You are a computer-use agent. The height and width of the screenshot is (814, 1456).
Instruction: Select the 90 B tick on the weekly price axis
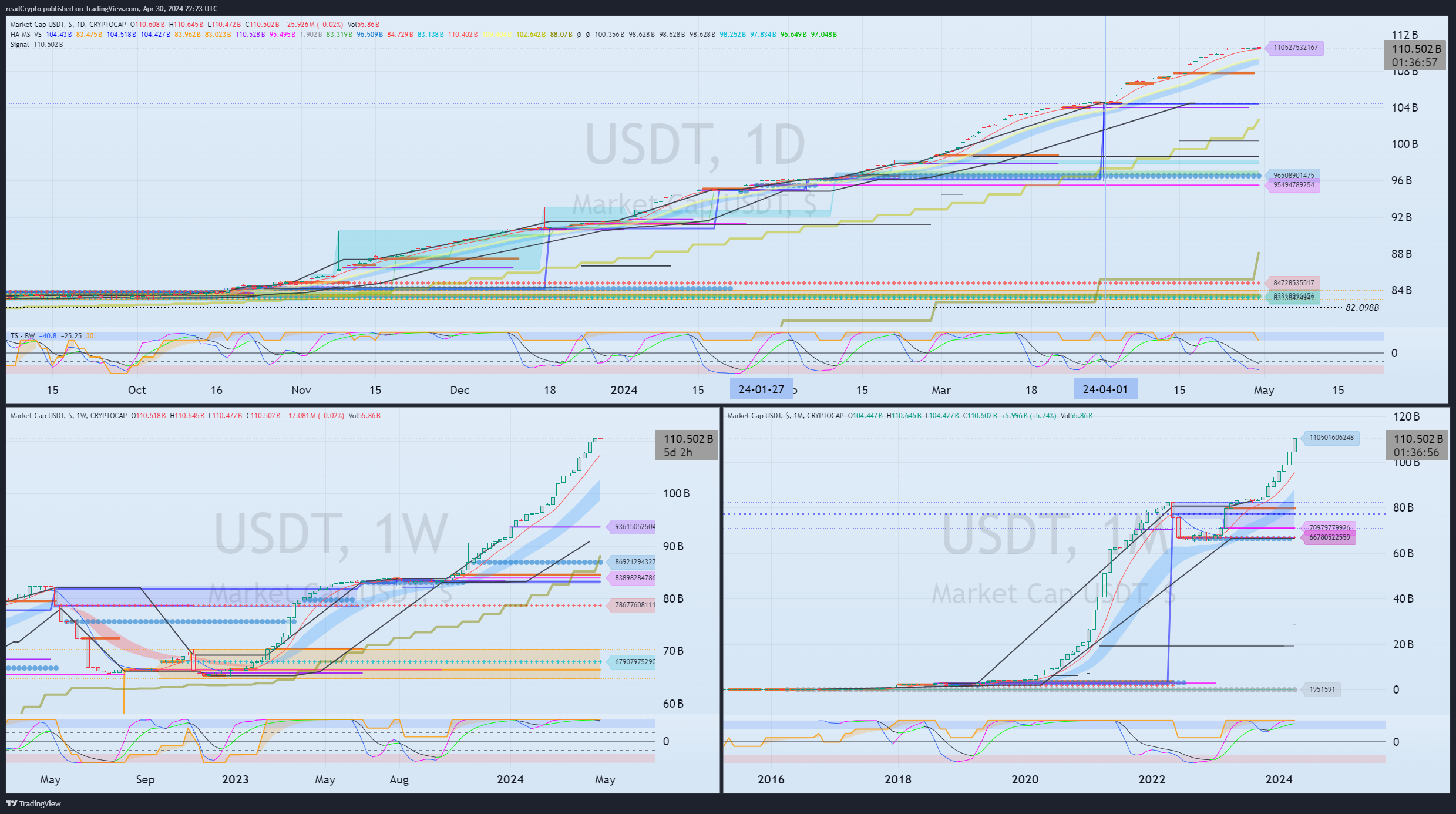tap(673, 546)
